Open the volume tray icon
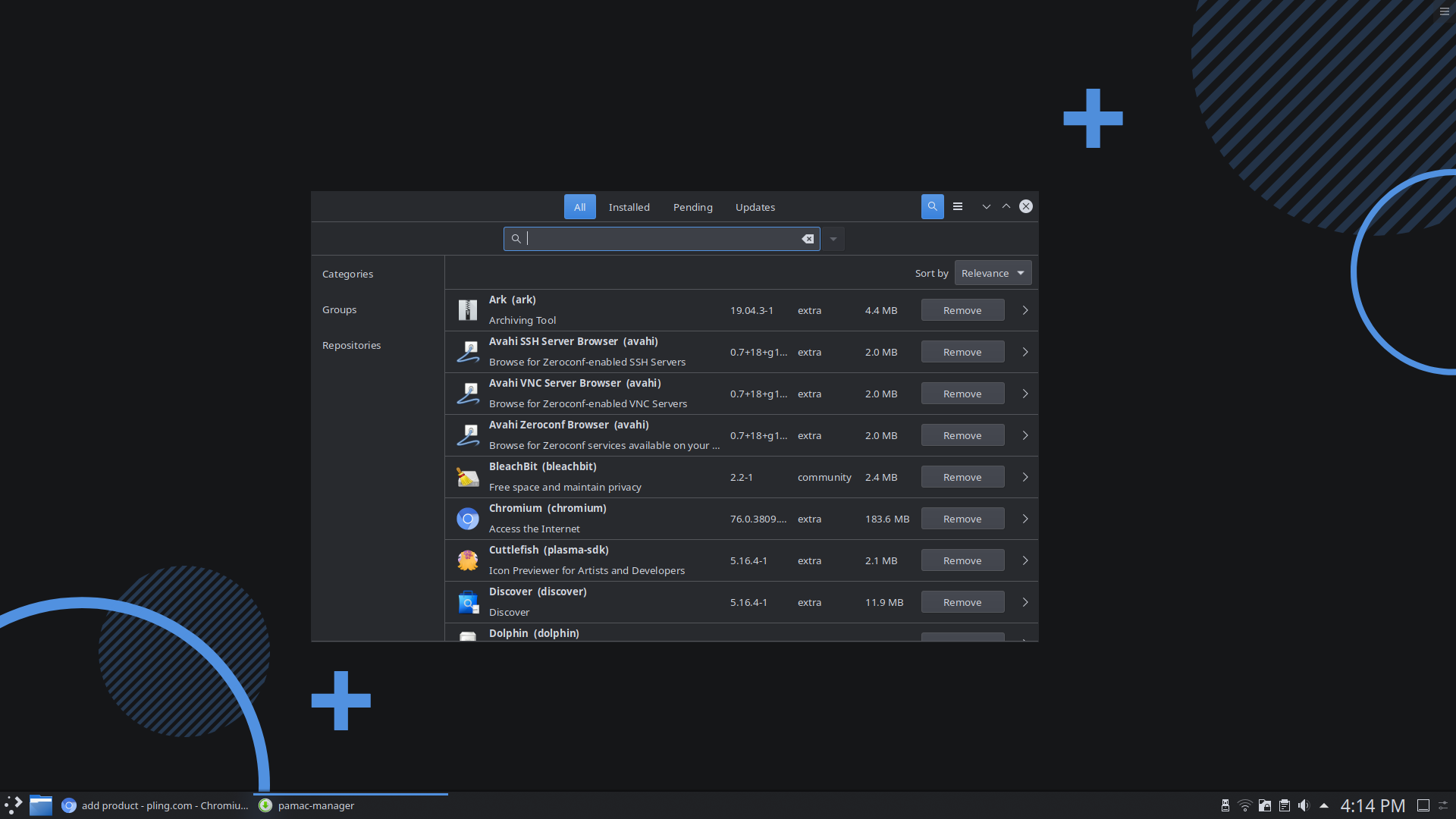1456x819 pixels. [x=1304, y=805]
